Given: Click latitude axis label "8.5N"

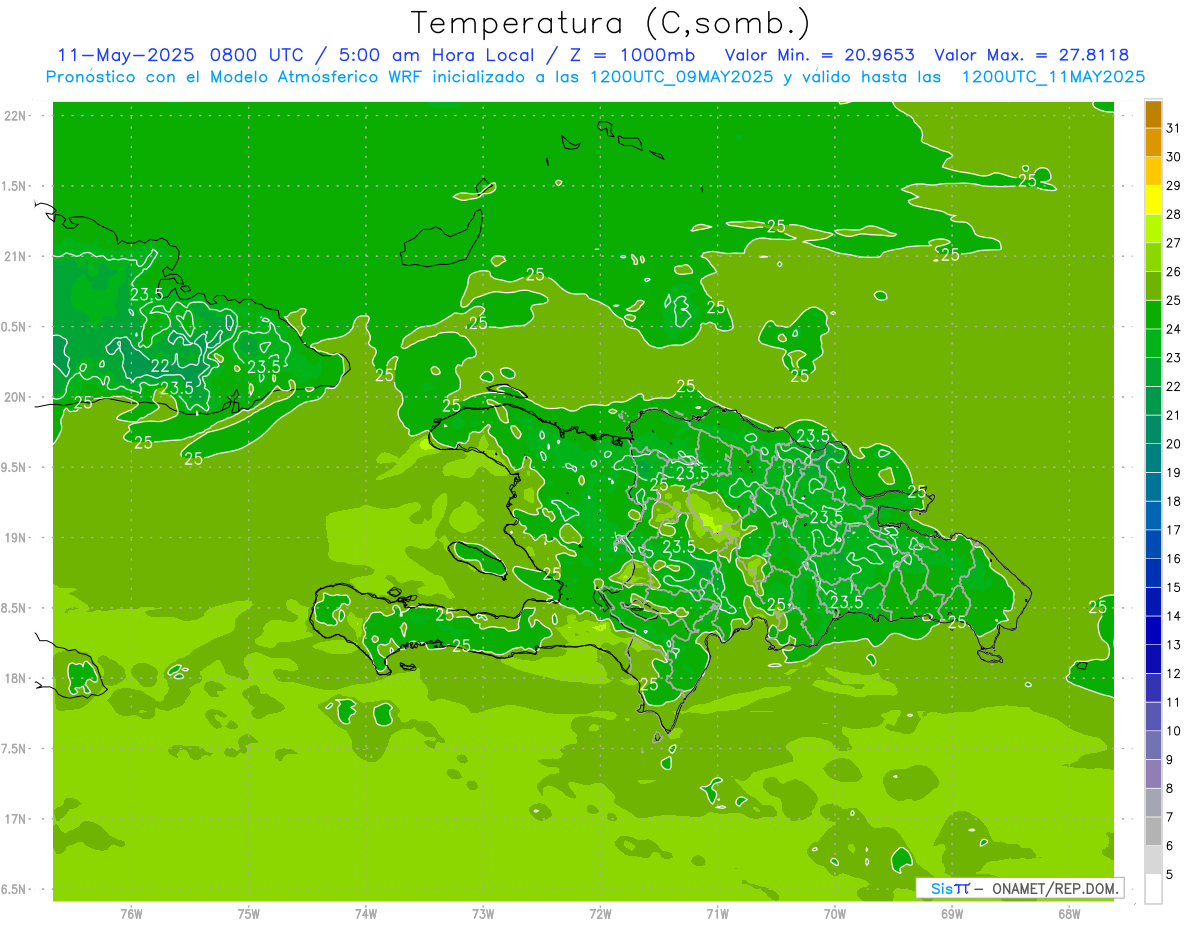Looking at the screenshot, I should 14,608.
